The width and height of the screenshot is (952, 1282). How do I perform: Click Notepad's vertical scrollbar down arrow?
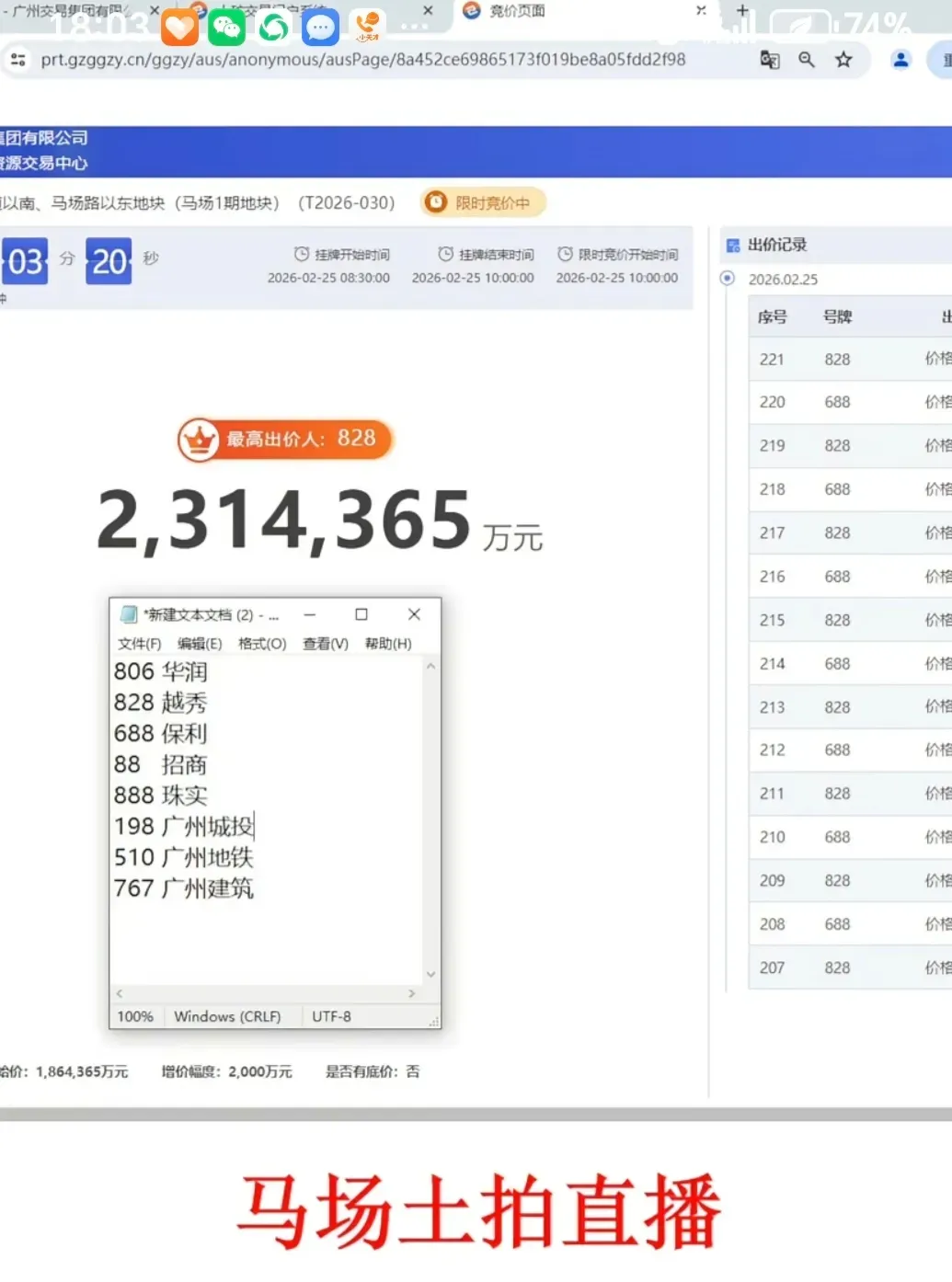pos(430,974)
